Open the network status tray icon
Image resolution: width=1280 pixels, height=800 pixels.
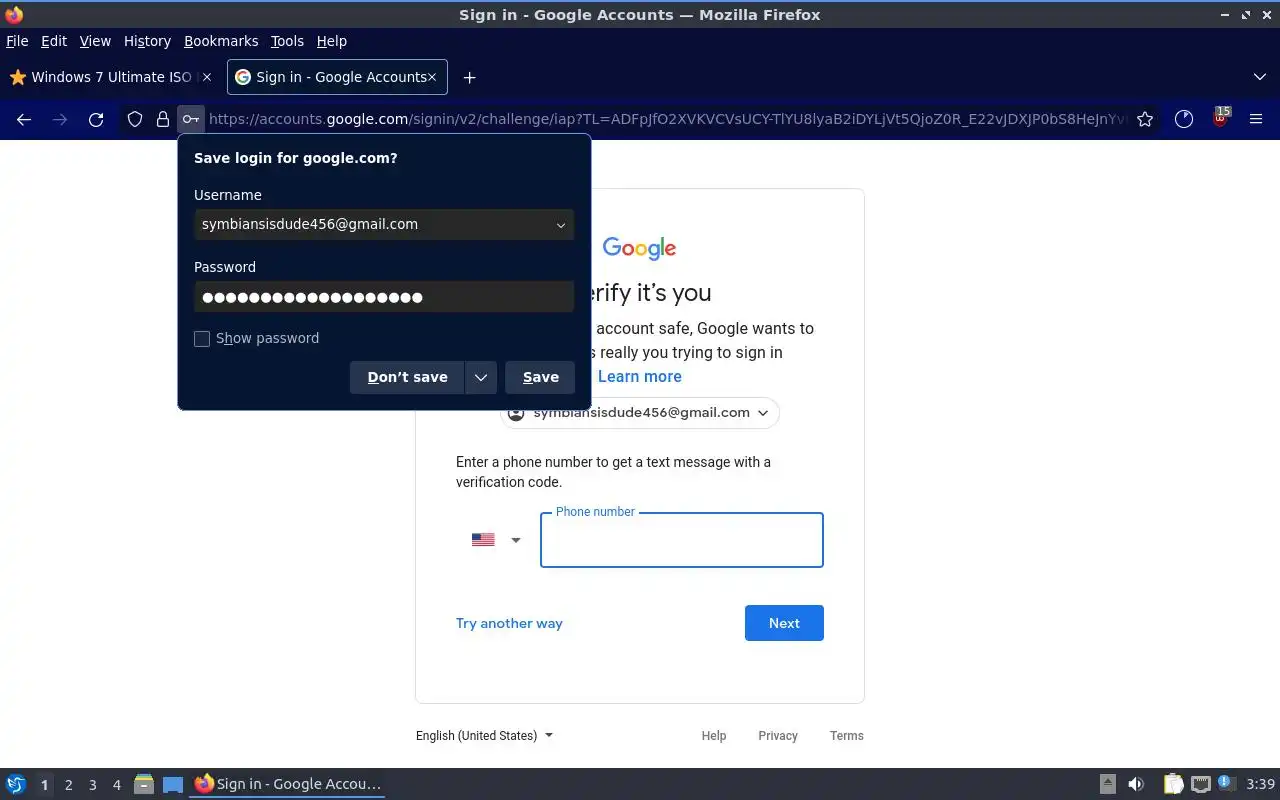click(1201, 784)
